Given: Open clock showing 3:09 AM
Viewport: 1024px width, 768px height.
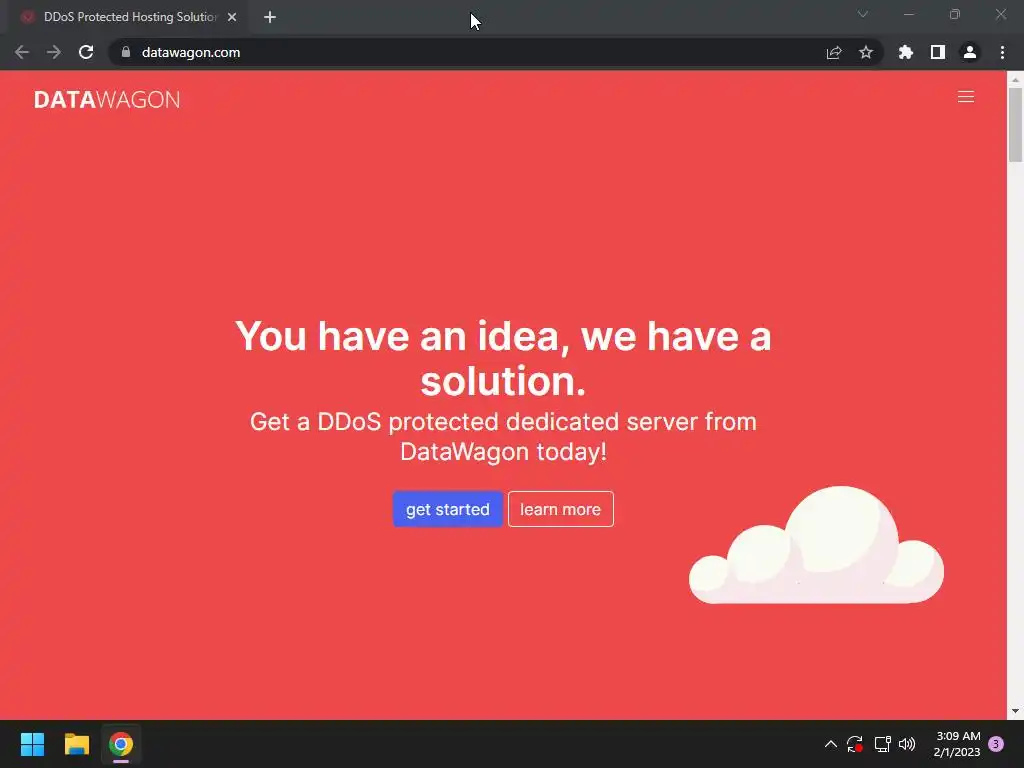Looking at the screenshot, I should [957, 744].
